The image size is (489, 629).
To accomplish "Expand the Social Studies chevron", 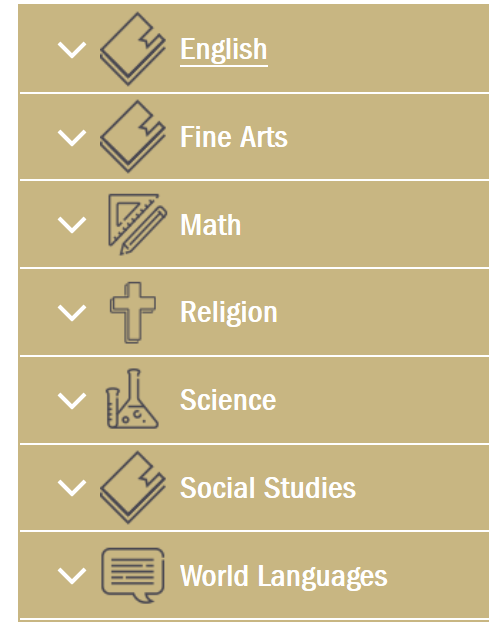I will (x=72, y=488).
